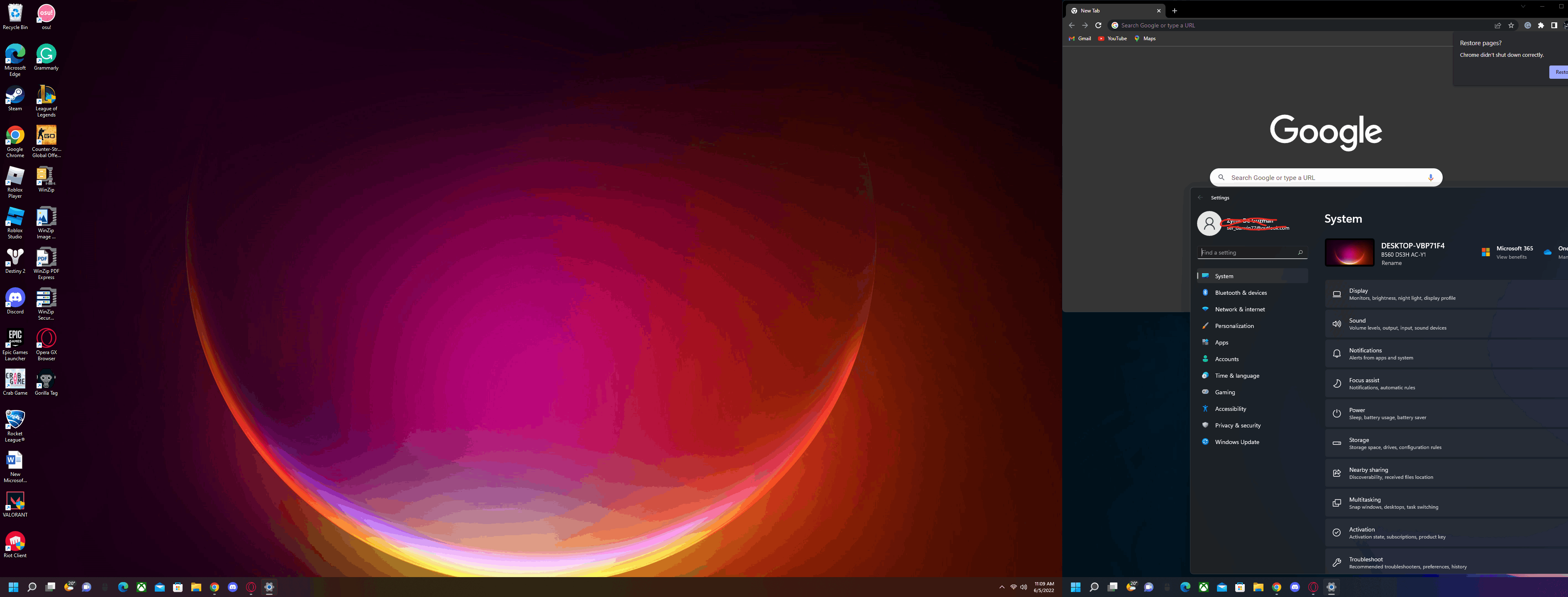Screen dimensions: 1568x597
Task: Select the Rocket League desktop icon
Action: [15, 425]
